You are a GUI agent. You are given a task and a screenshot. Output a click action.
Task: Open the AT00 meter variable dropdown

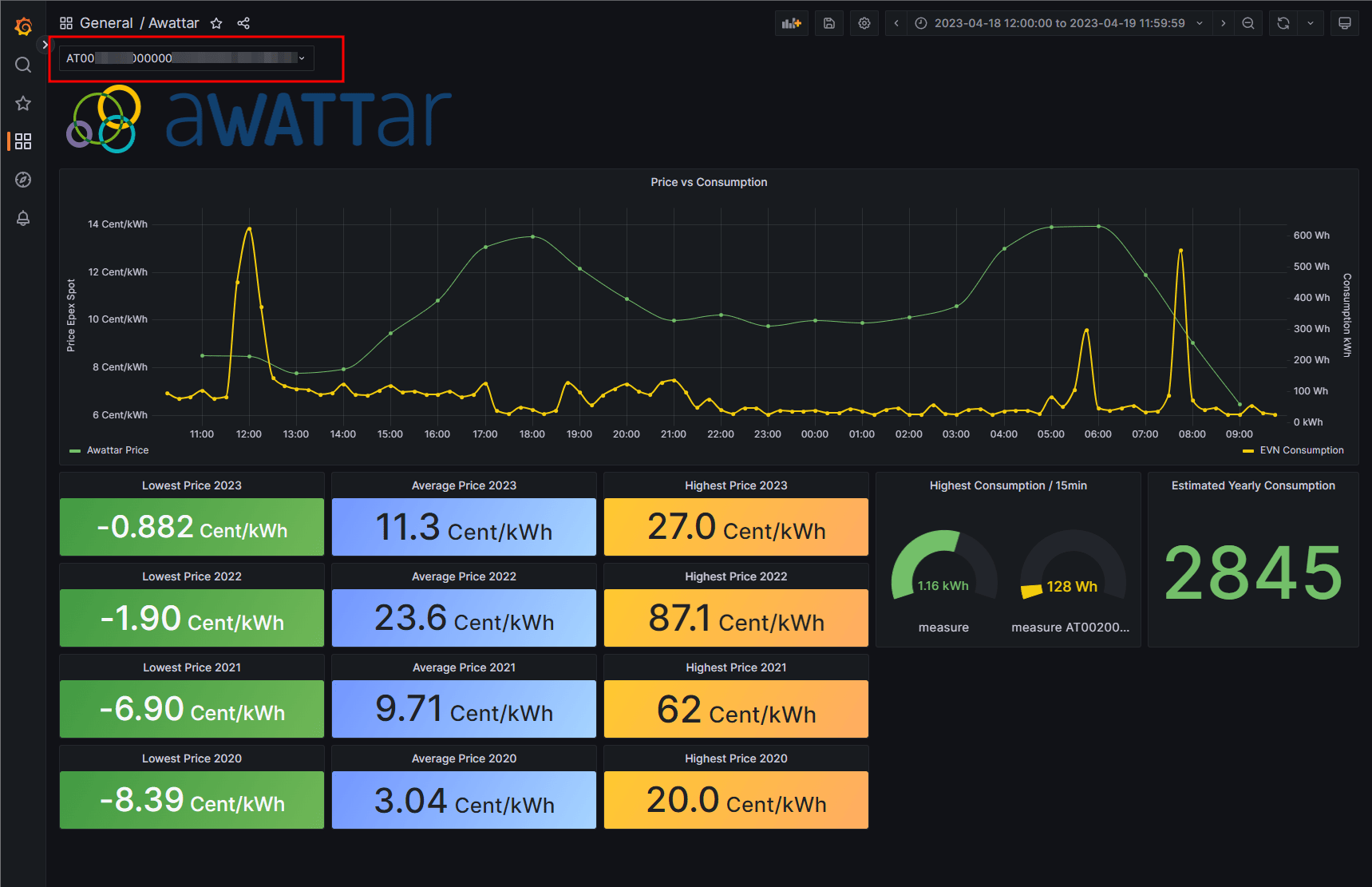(x=185, y=57)
